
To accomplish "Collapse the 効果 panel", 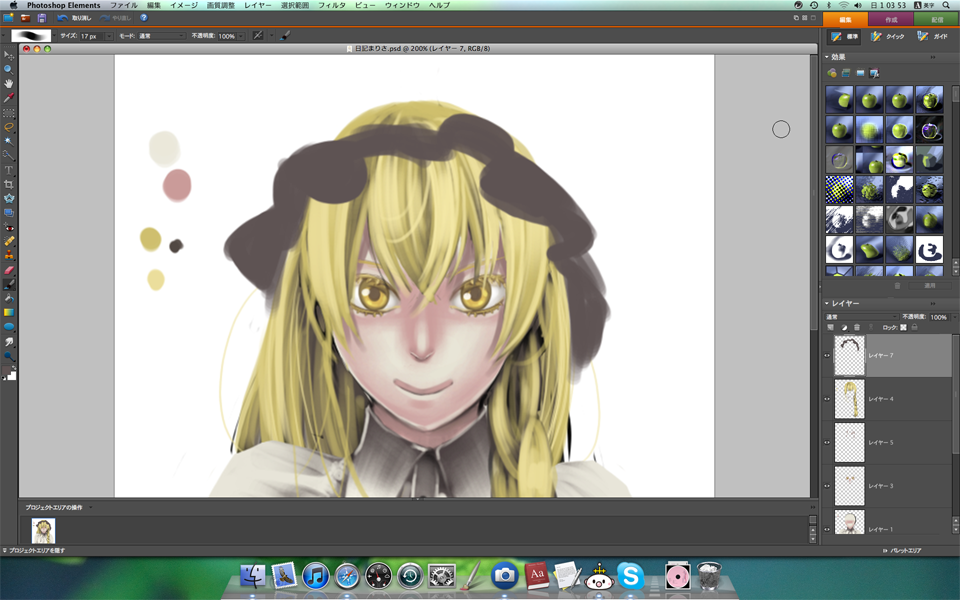I will pos(827,57).
